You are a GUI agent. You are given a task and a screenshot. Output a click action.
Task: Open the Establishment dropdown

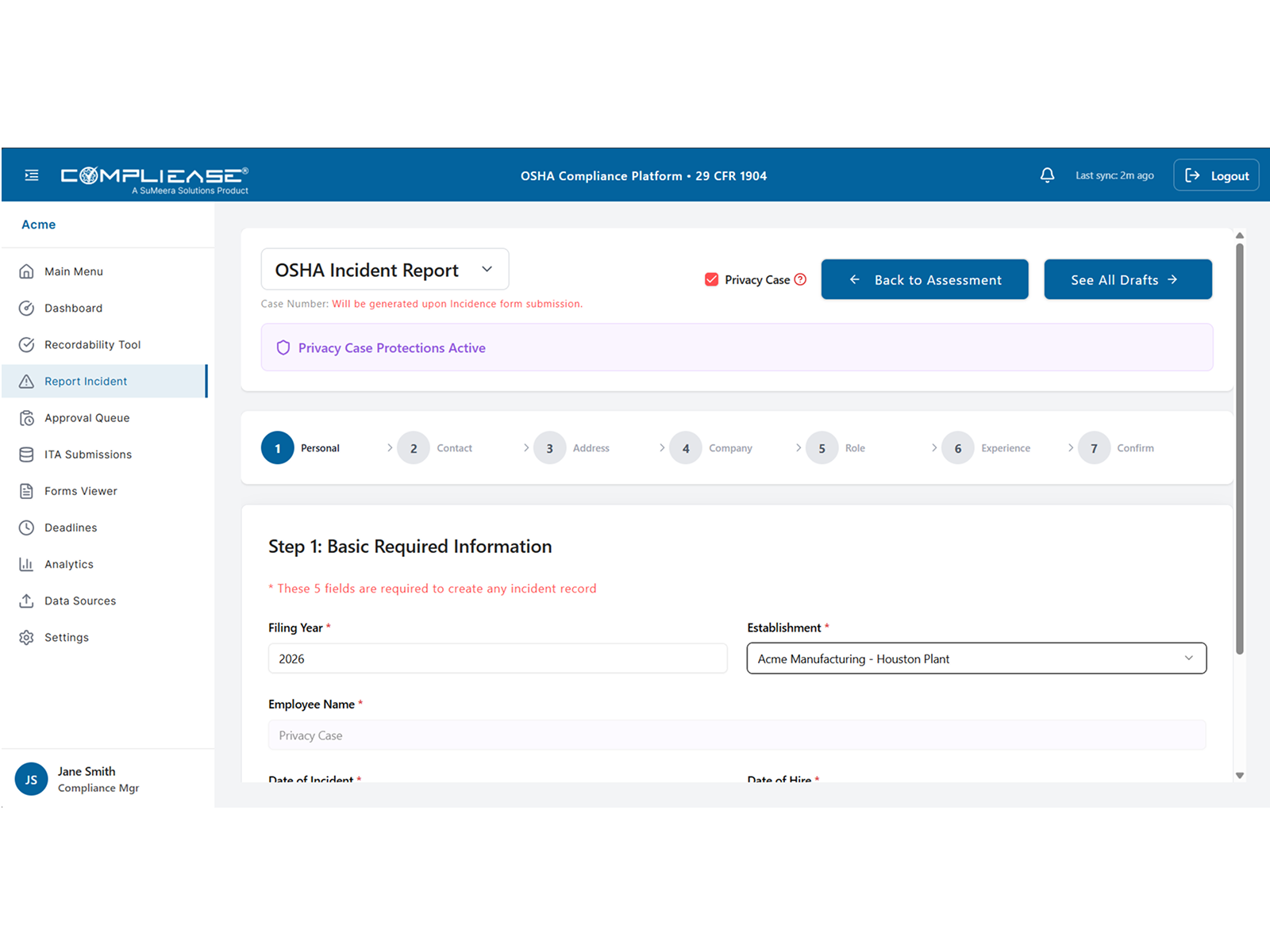click(976, 658)
